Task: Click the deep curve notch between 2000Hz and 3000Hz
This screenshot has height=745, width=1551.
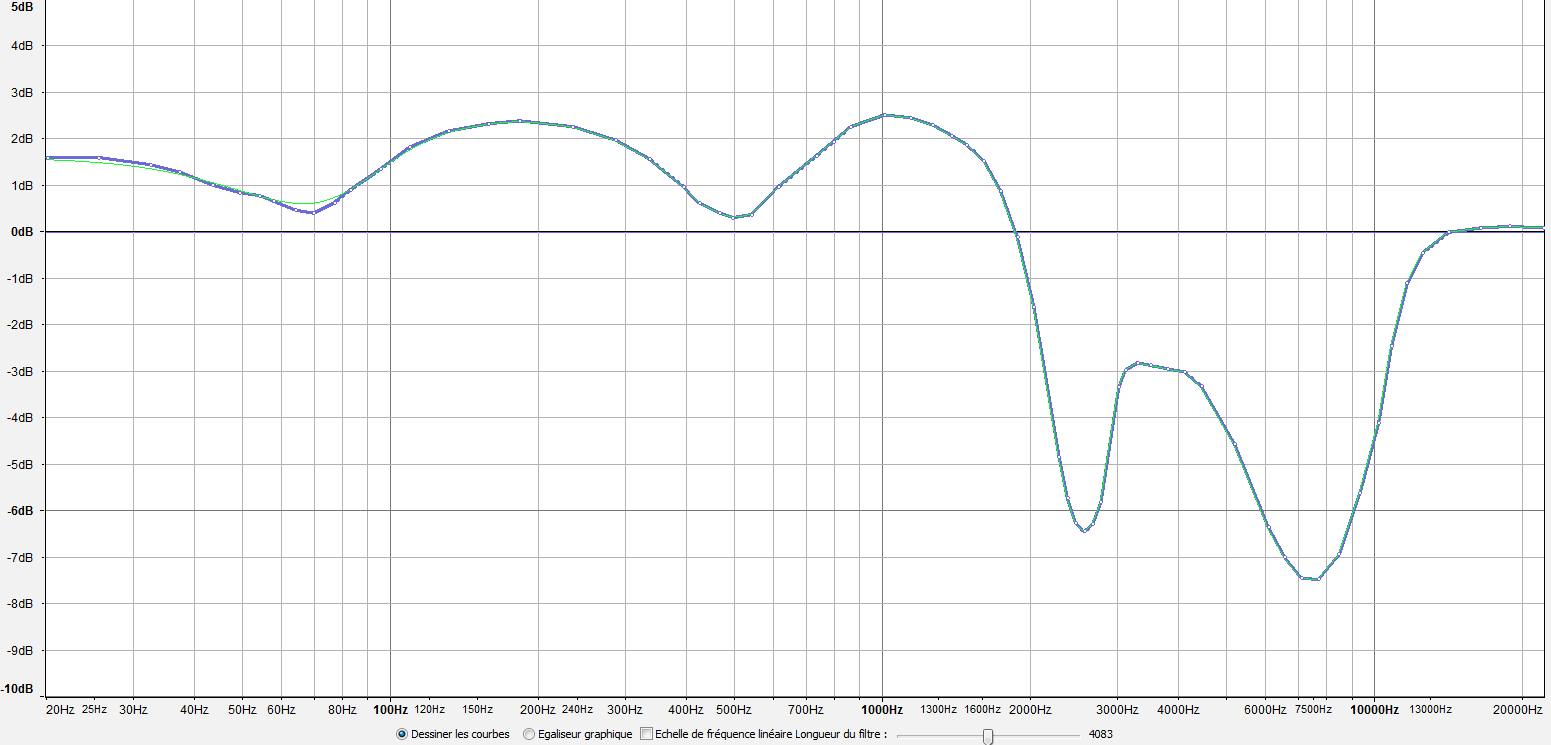Action: [x=1084, y=531]
